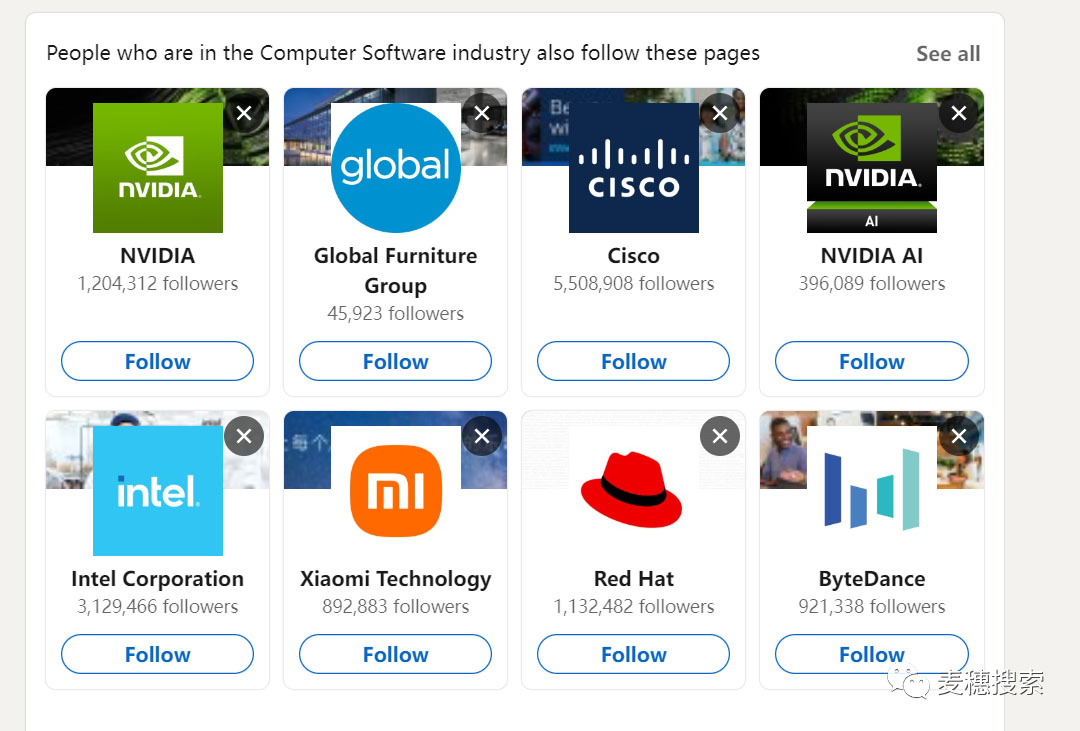
Task: Follow Xiaomi Technology
Action: [x=396, y=654]
